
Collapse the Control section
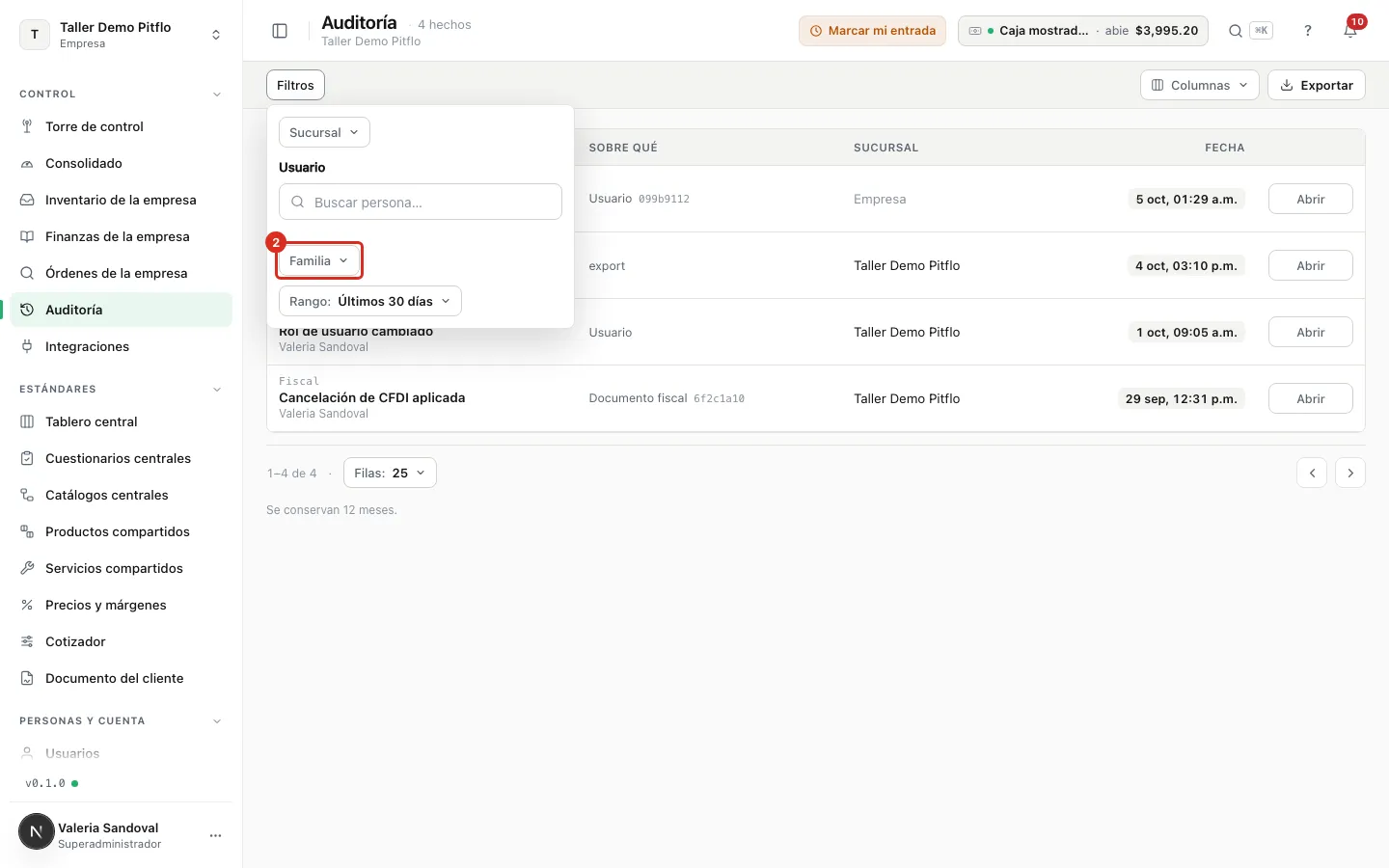click(x=217, y=95)
